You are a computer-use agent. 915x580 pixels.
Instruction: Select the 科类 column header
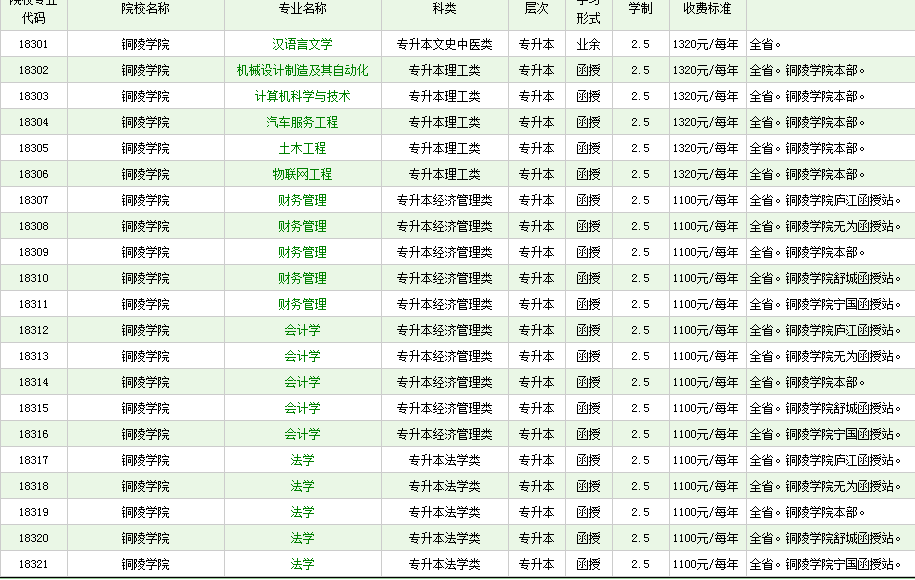(x=445, y=8)
